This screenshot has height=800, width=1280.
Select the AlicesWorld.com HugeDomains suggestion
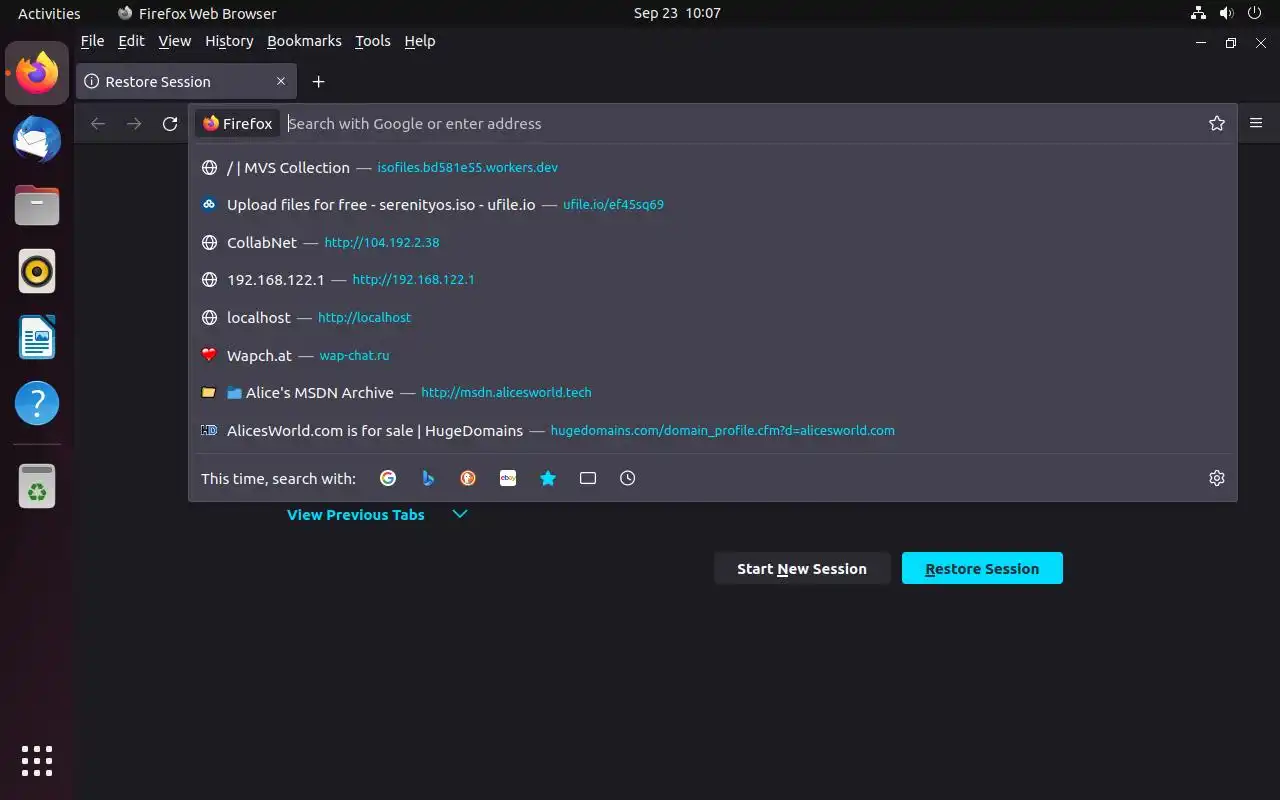[712, 430]
